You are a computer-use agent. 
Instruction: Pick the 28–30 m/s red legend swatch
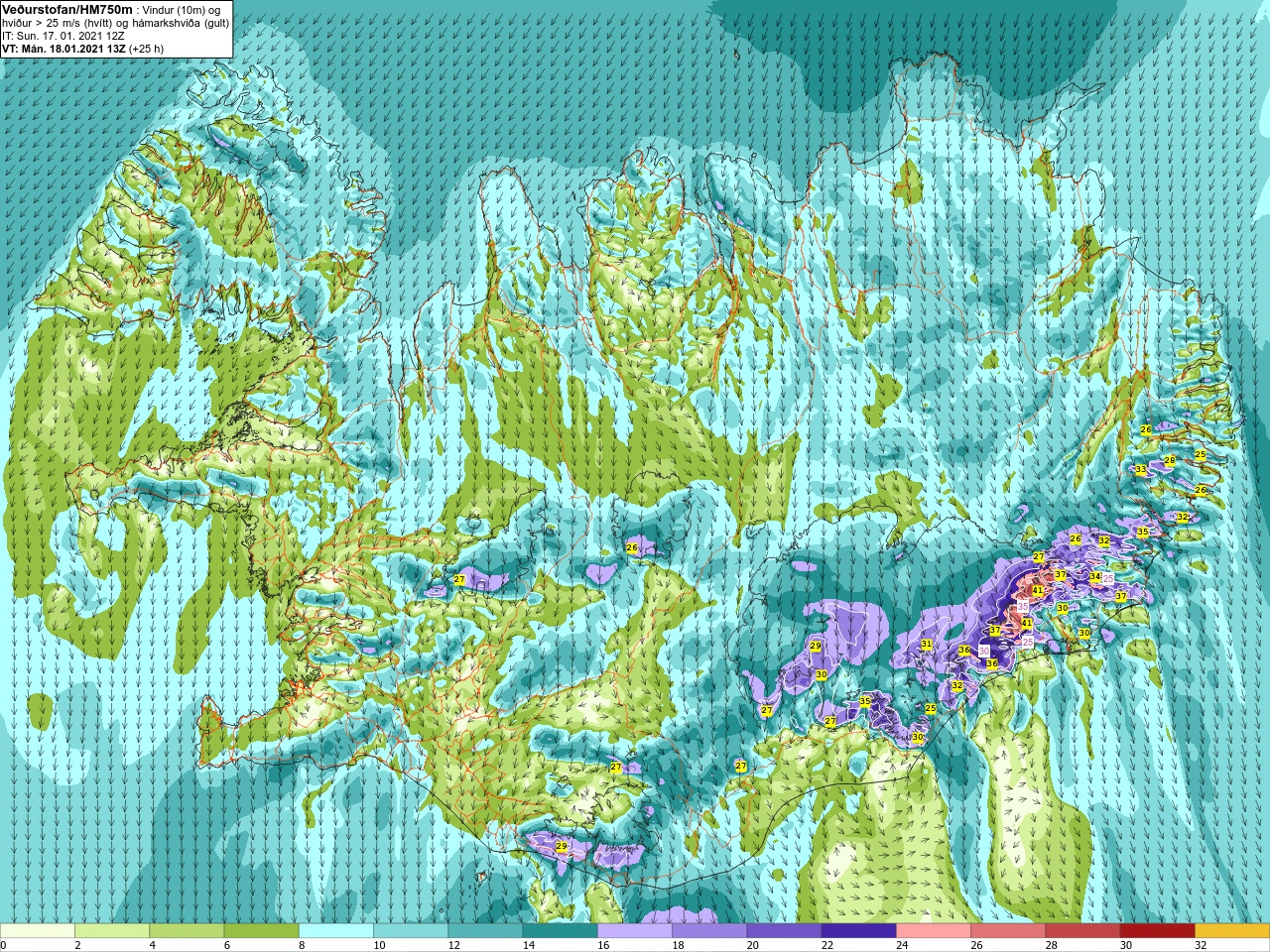1082,931
